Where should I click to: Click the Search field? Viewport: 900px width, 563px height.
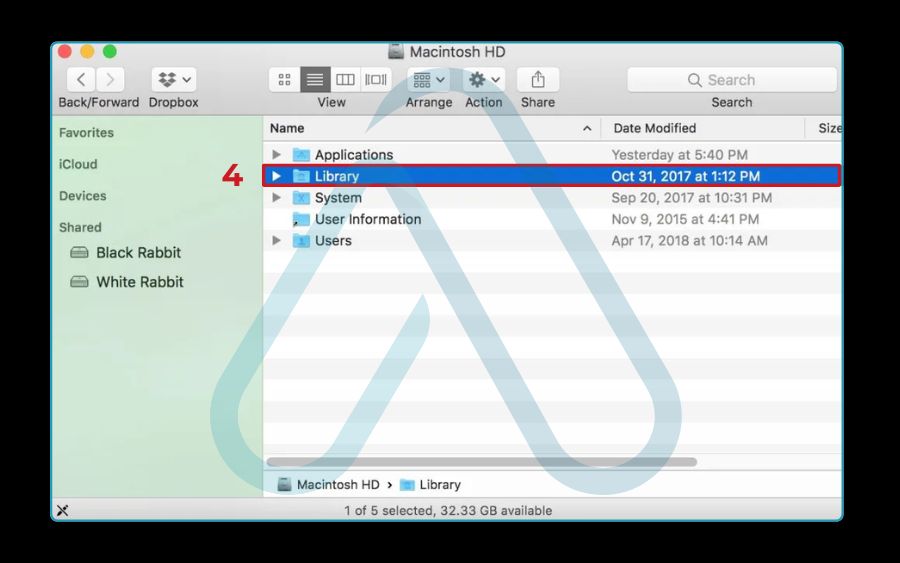point(731,80)
